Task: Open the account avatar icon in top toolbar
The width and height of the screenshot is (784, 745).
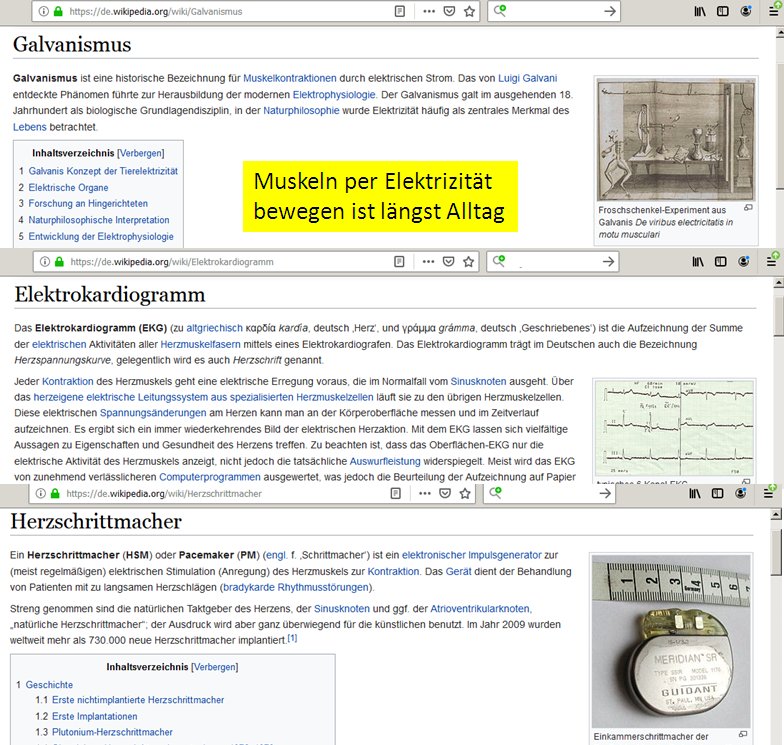Action: pos(744,11)
